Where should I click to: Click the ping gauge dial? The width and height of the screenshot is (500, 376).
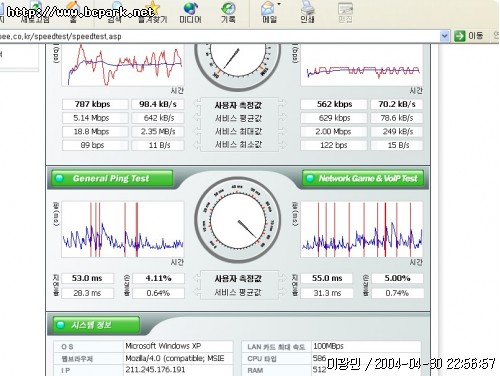coord(238,220)
